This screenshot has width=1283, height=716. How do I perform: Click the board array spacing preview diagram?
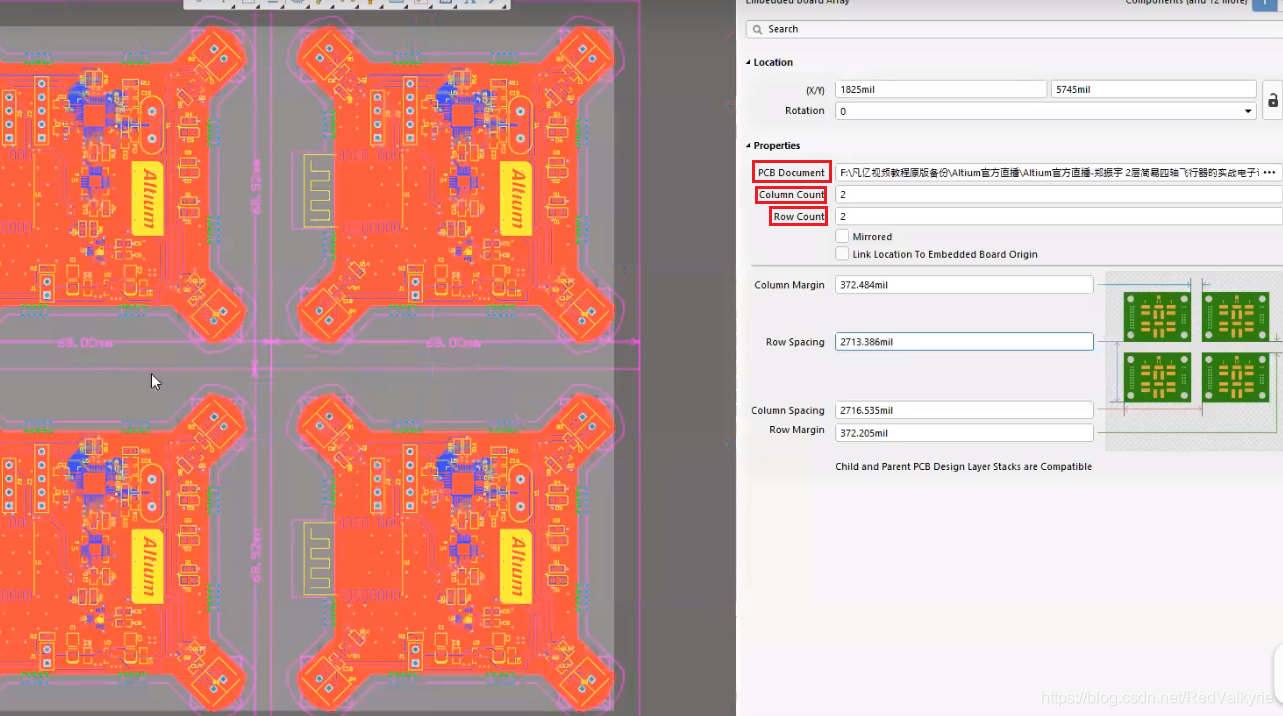(1193, 363)
